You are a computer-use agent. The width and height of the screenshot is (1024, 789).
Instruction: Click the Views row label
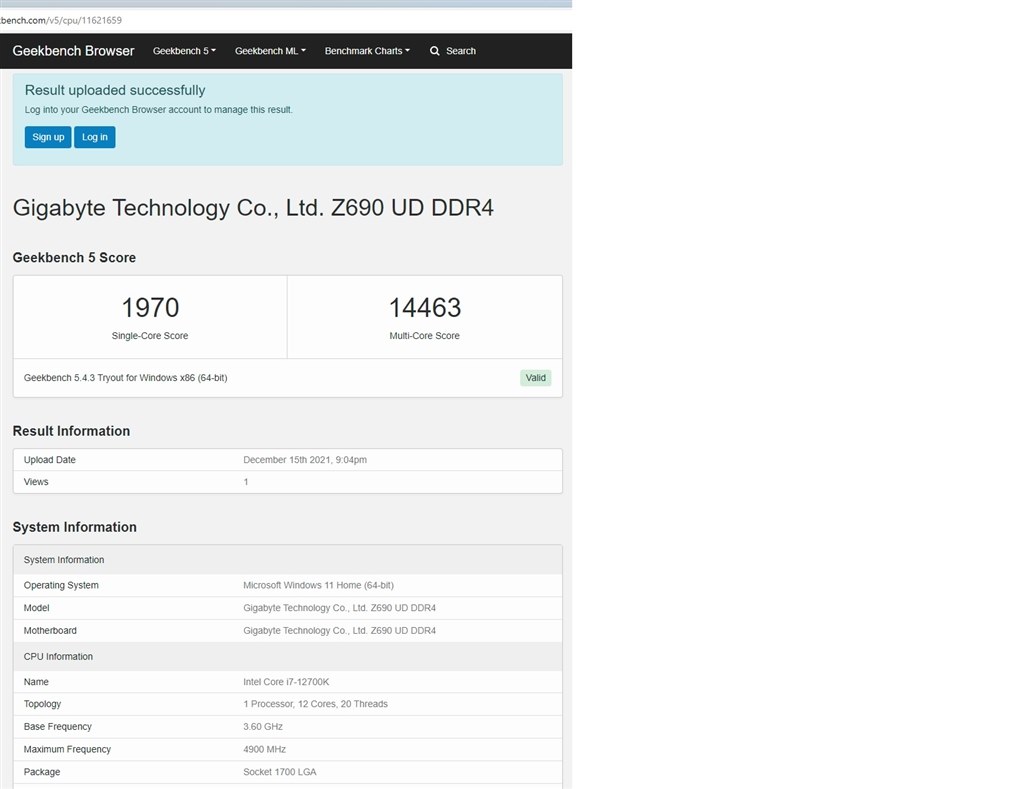(x=36, y=482)
